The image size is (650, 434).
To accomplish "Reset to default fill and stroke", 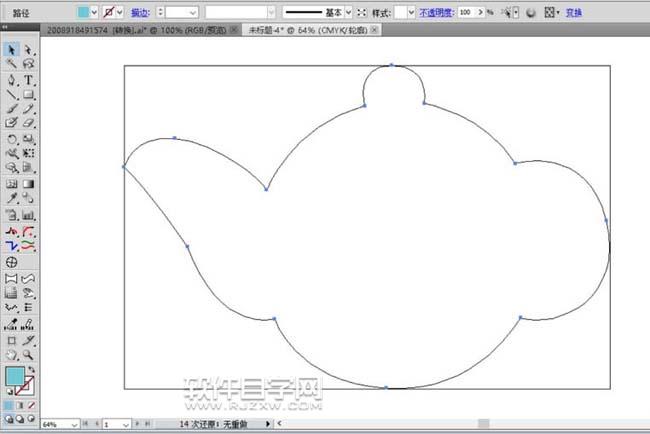I will pyautogui.click(x=9, y=391).
